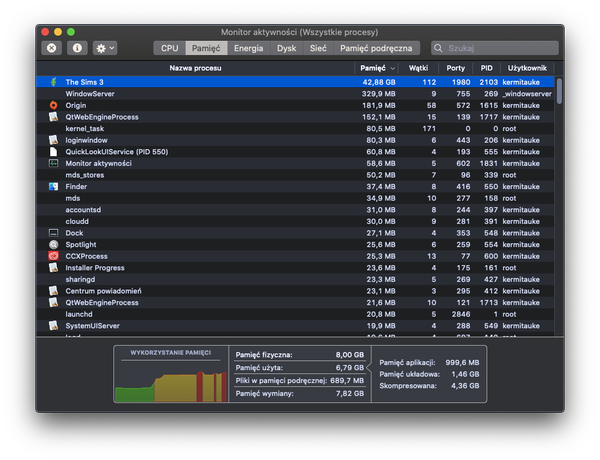The height and width of the screenshot is (460, 600).
Task: Select the cloudd process row
Action: 295,221
